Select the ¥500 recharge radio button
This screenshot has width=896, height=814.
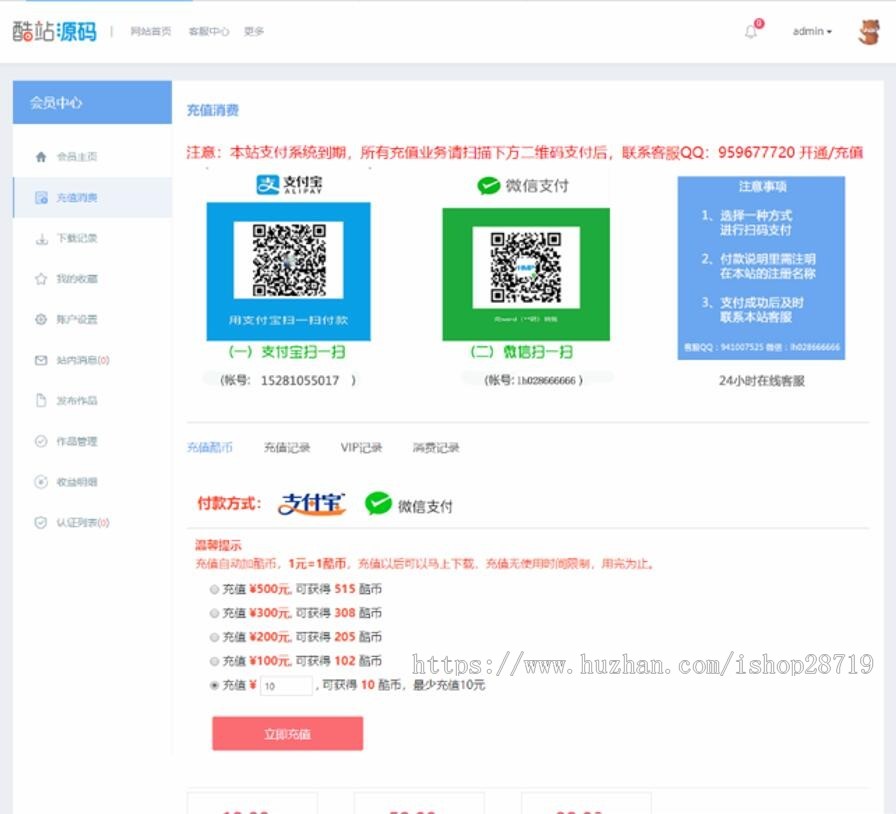click(214, 589)
